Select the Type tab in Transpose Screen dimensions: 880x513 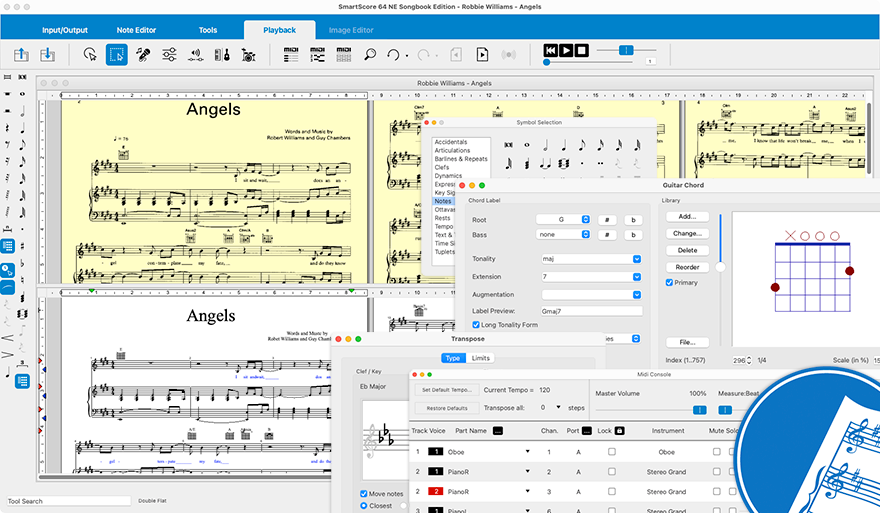[x=453, y=358]
